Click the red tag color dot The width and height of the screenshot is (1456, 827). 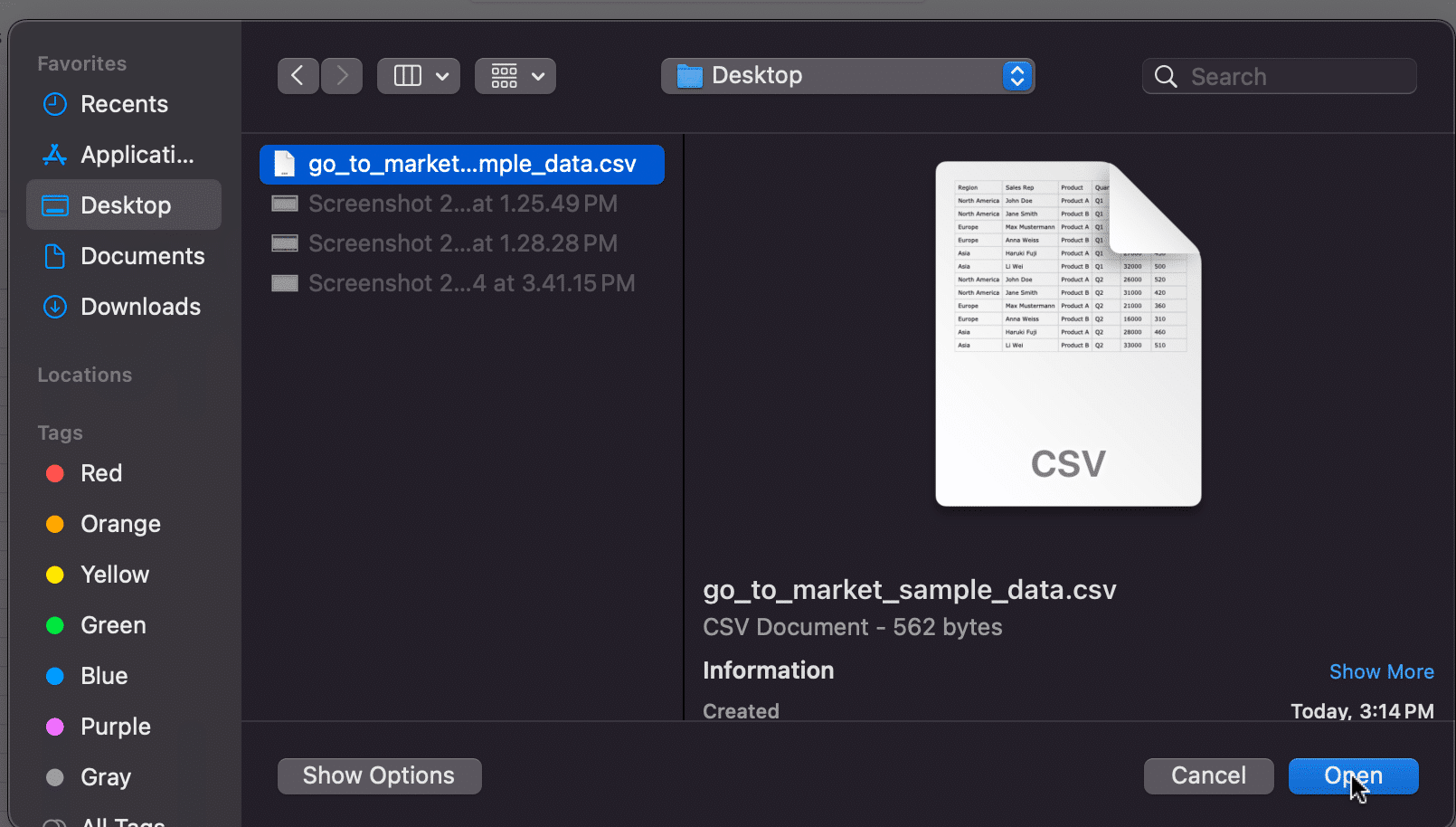(x=55, y=473)
